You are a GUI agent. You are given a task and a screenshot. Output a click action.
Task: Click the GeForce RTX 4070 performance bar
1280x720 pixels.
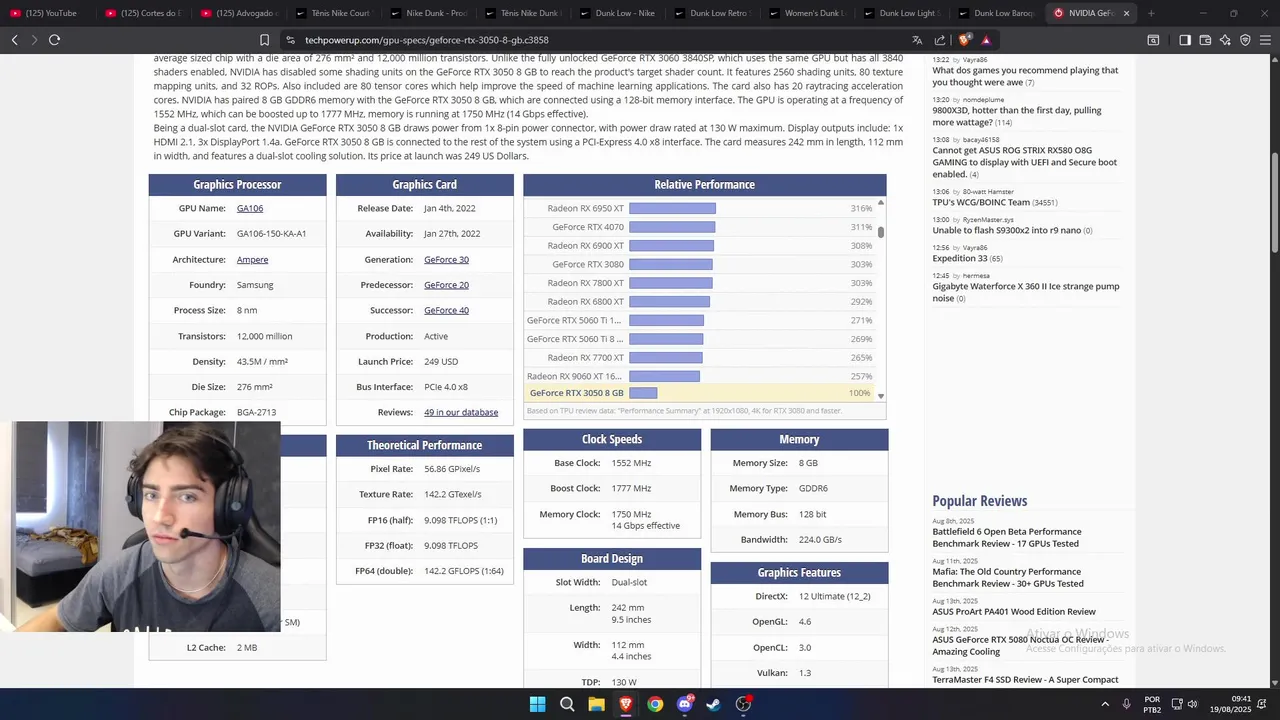(672, 227)
